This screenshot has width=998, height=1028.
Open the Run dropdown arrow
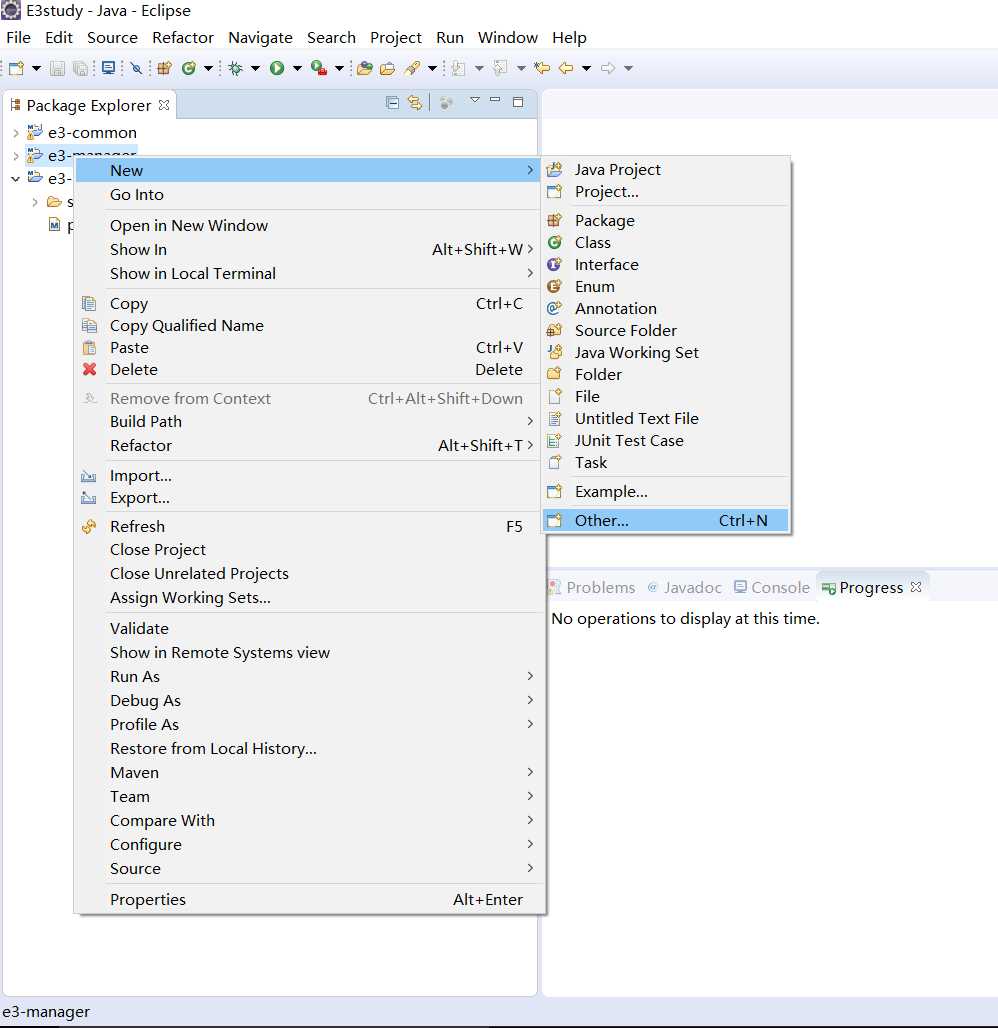click(297, 68)
